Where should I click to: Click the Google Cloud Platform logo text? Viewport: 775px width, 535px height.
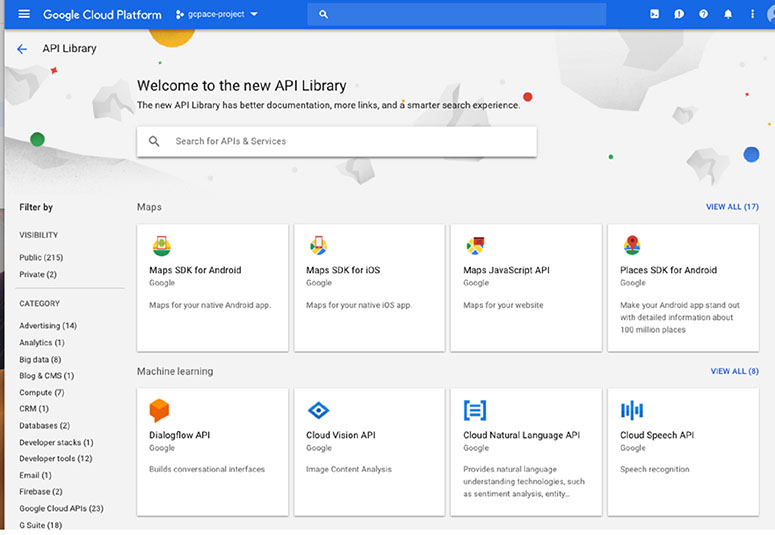(x=102, y=15)
